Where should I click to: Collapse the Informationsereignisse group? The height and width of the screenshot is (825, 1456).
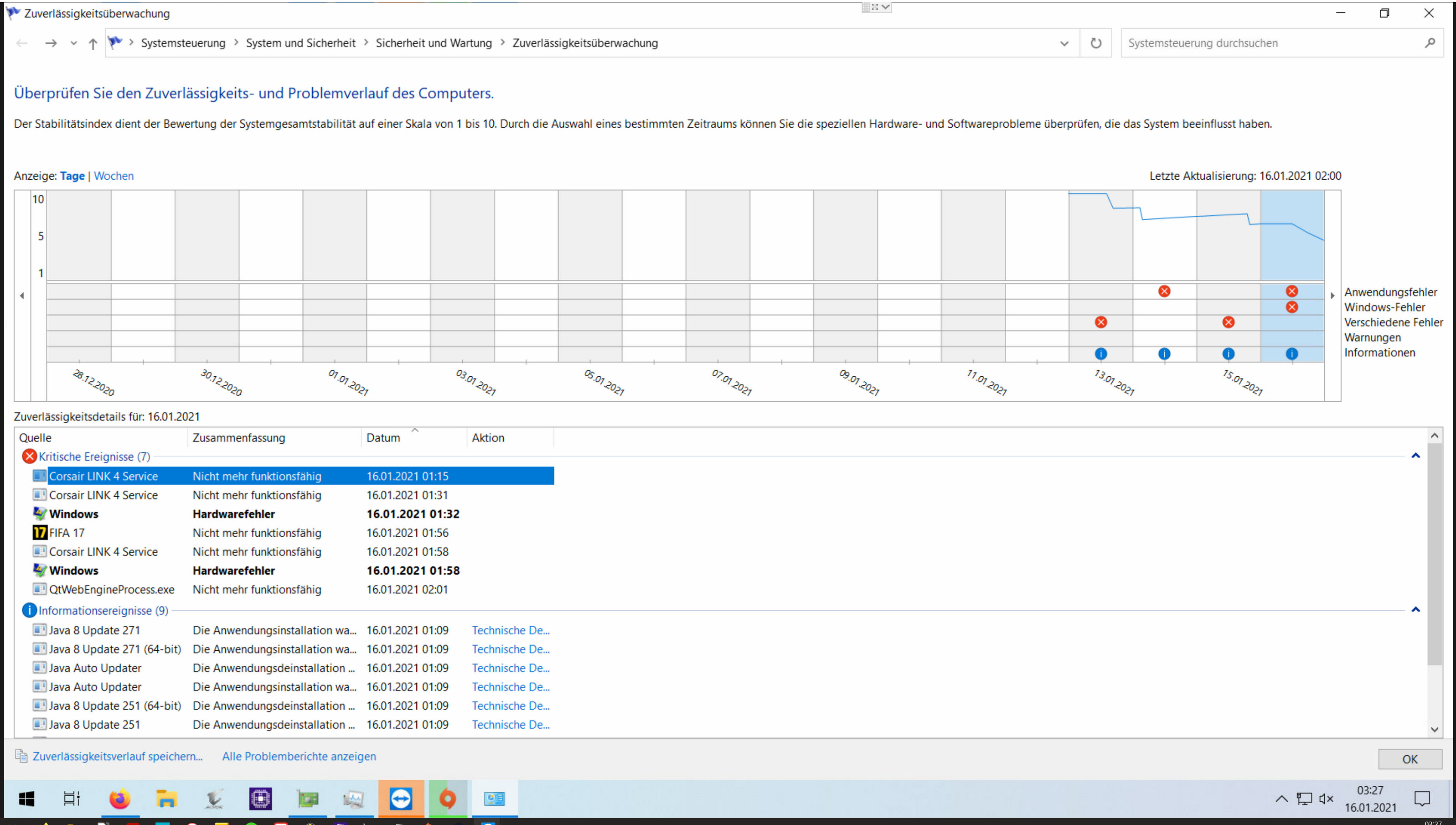click(1416, 610)
